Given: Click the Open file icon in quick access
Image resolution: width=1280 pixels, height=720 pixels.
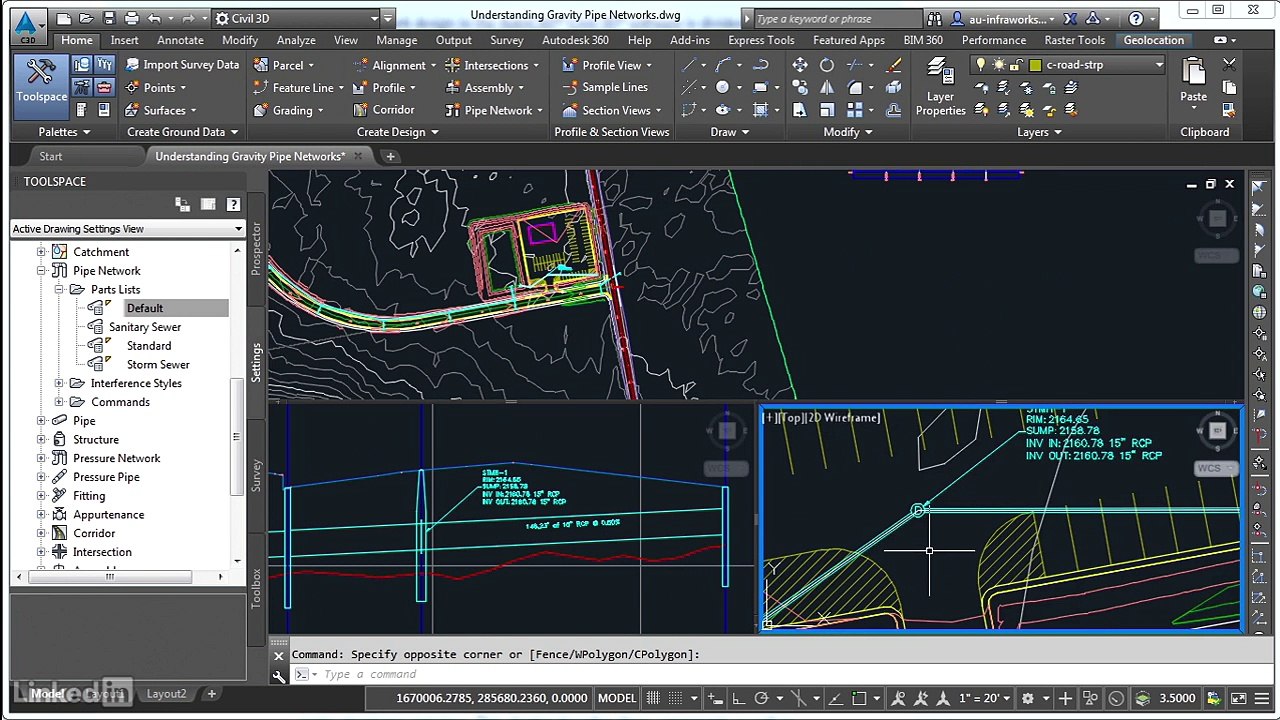Looking at the screenshot, I should (86, 18).
